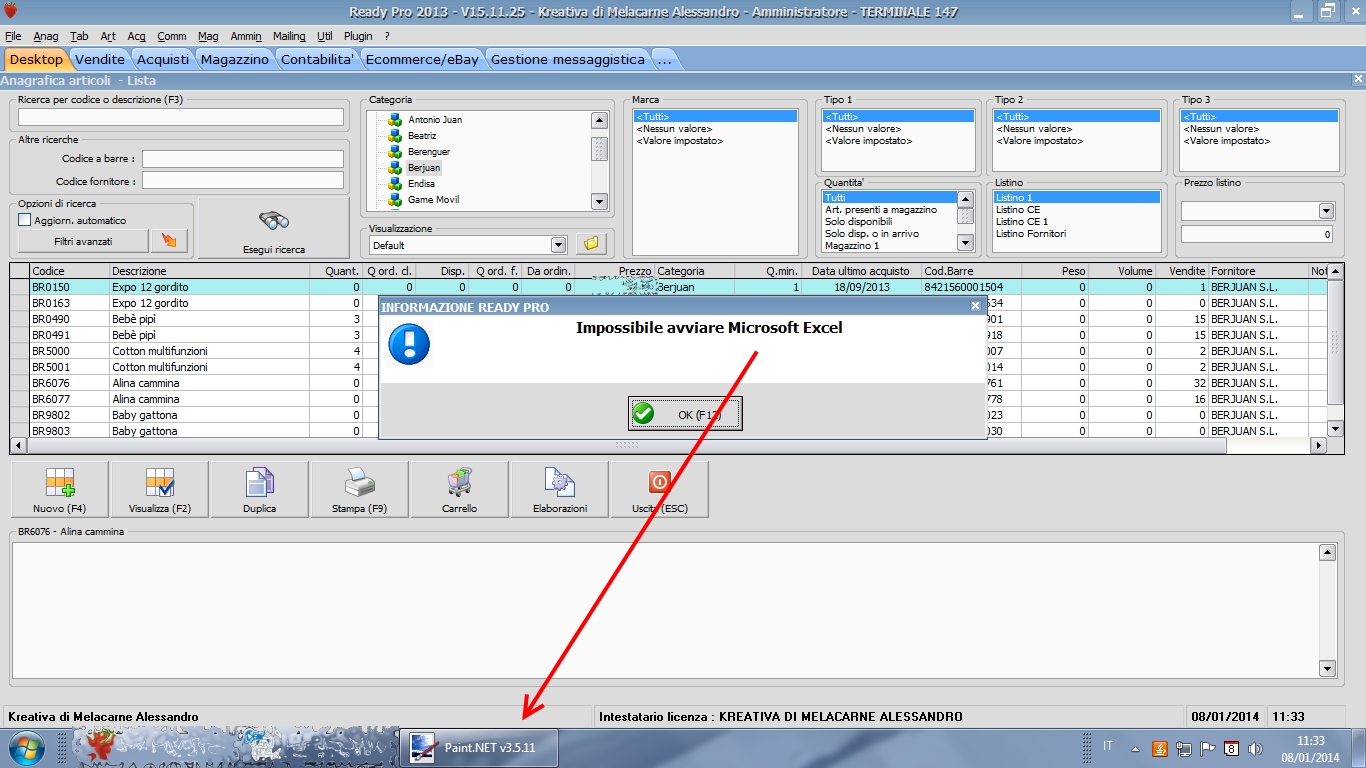Enable Aggiorn. automatico checkbox
Screen dimensions: 1366x768
(x=25, y=220)
